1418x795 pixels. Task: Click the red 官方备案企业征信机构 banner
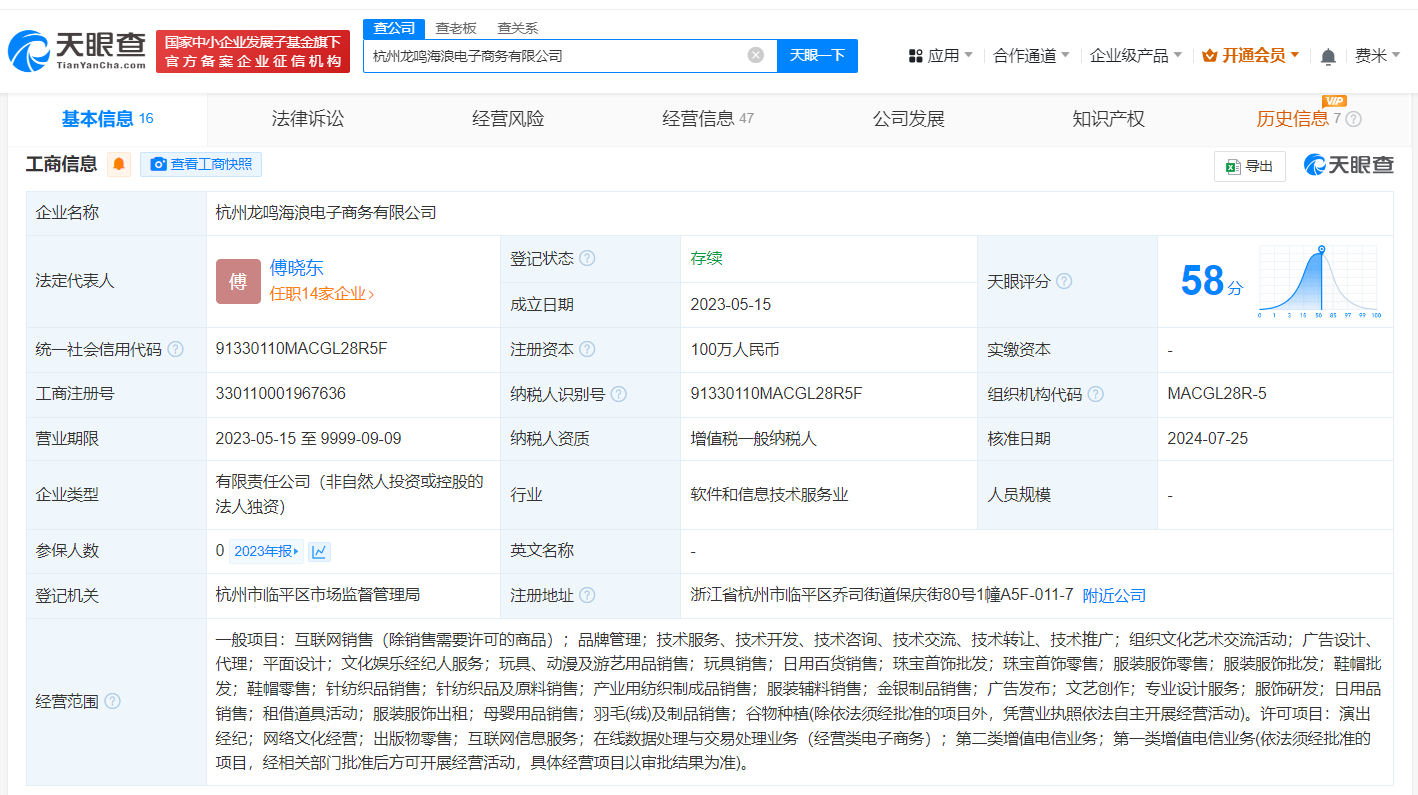pyautogui.click(x=253, y=51)
